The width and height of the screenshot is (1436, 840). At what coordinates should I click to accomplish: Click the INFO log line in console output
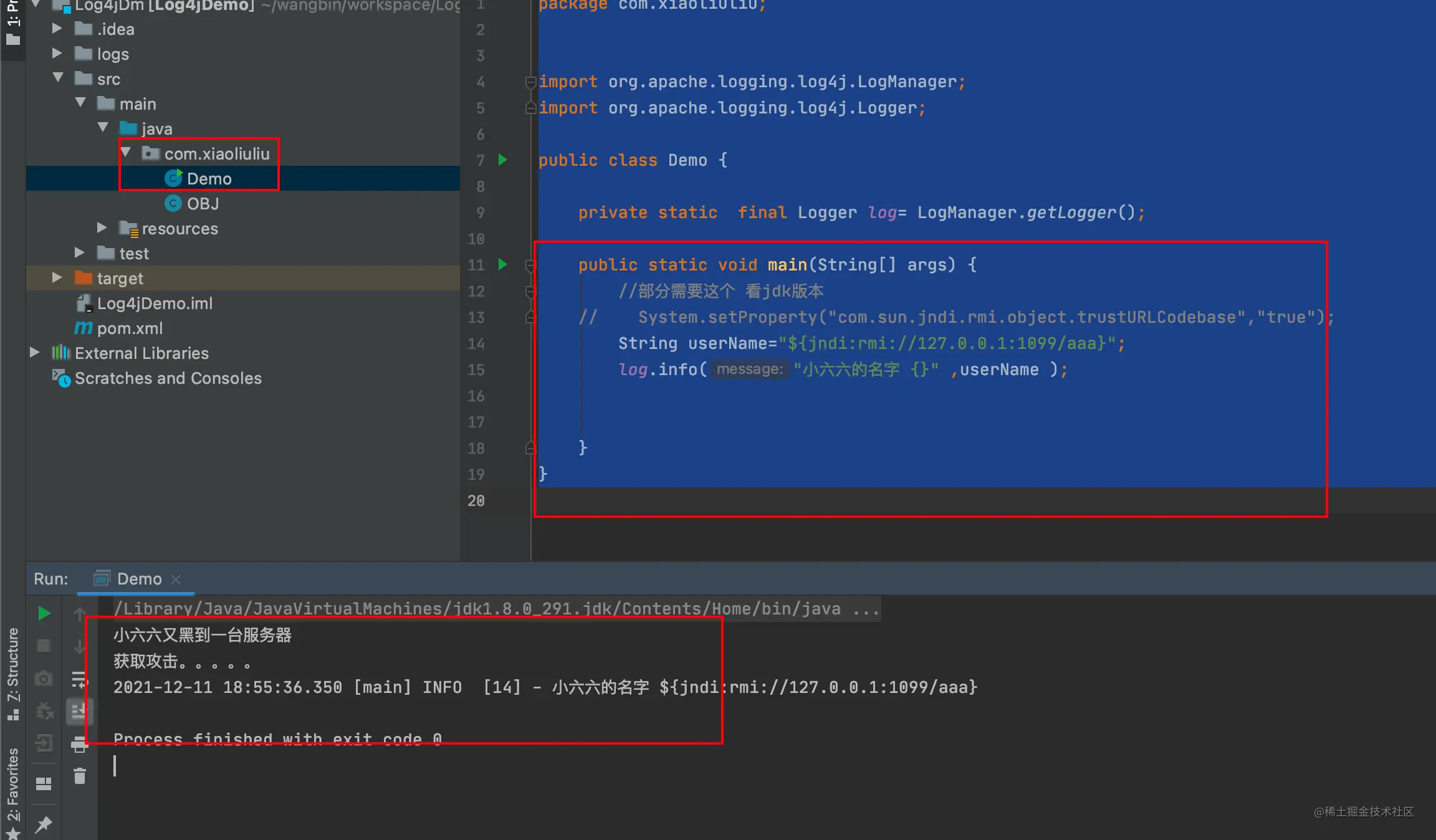545,687
